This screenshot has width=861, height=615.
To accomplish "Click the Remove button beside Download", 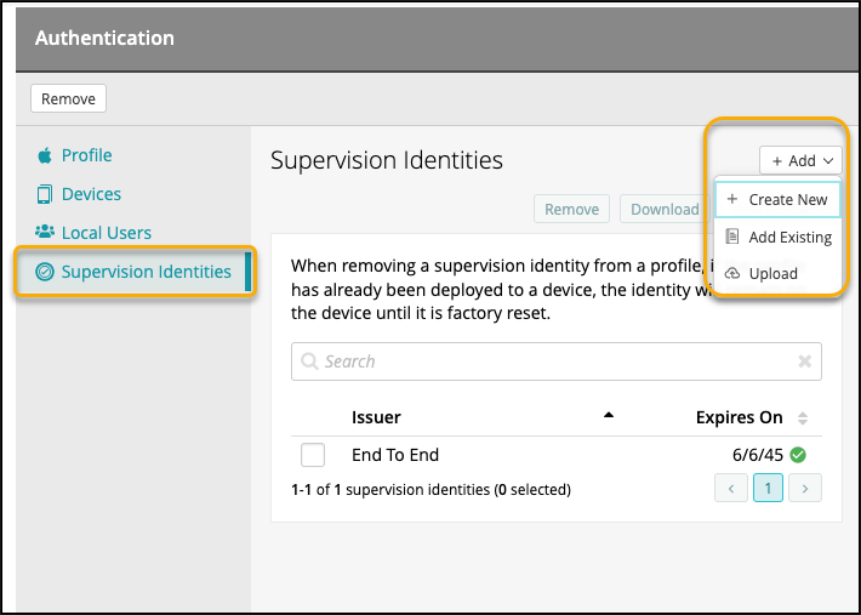I will point(572,209).
